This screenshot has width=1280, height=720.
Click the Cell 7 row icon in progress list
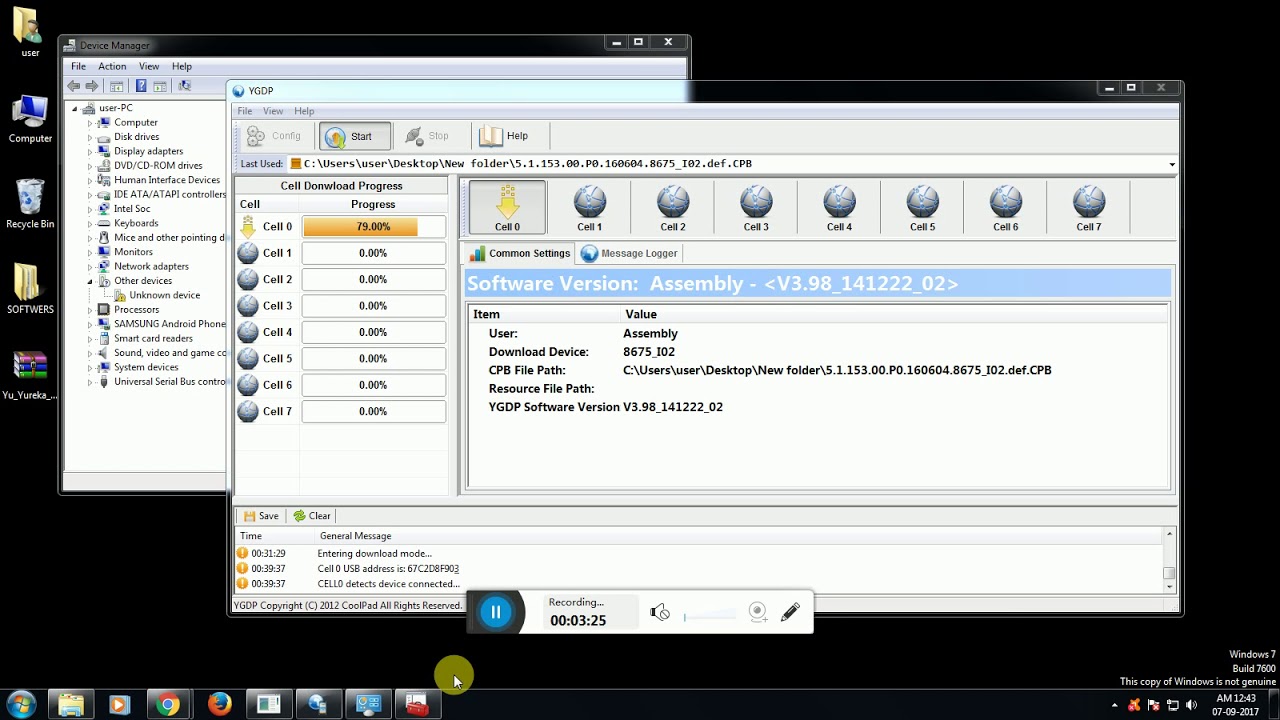click(x=248, y=411)
